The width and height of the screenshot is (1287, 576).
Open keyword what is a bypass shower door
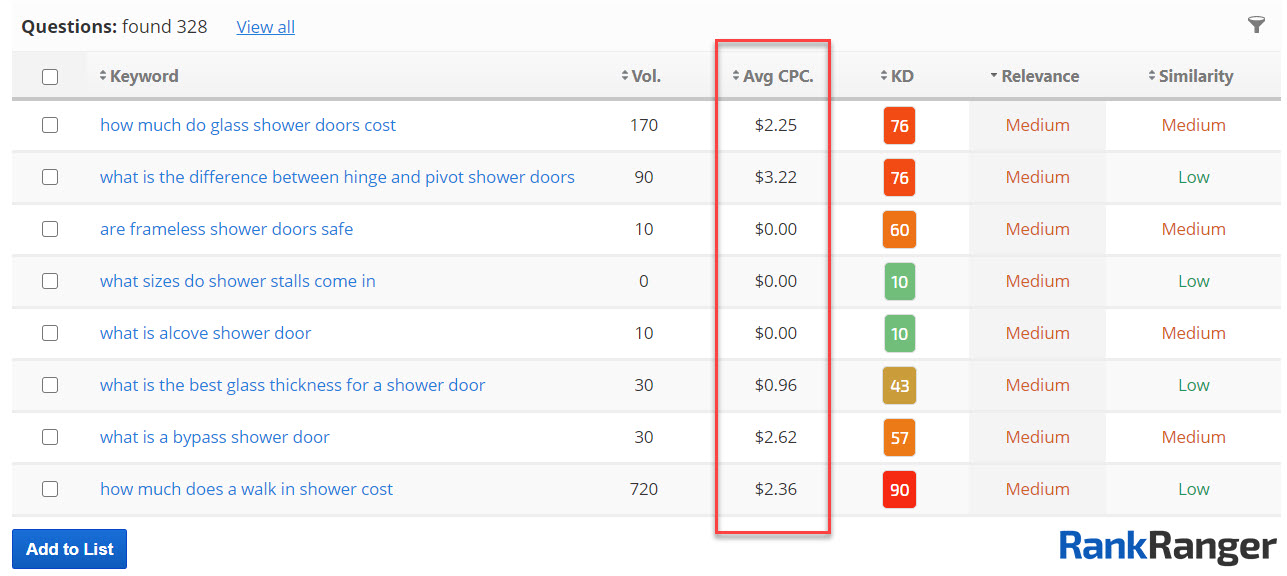point(214,437)
